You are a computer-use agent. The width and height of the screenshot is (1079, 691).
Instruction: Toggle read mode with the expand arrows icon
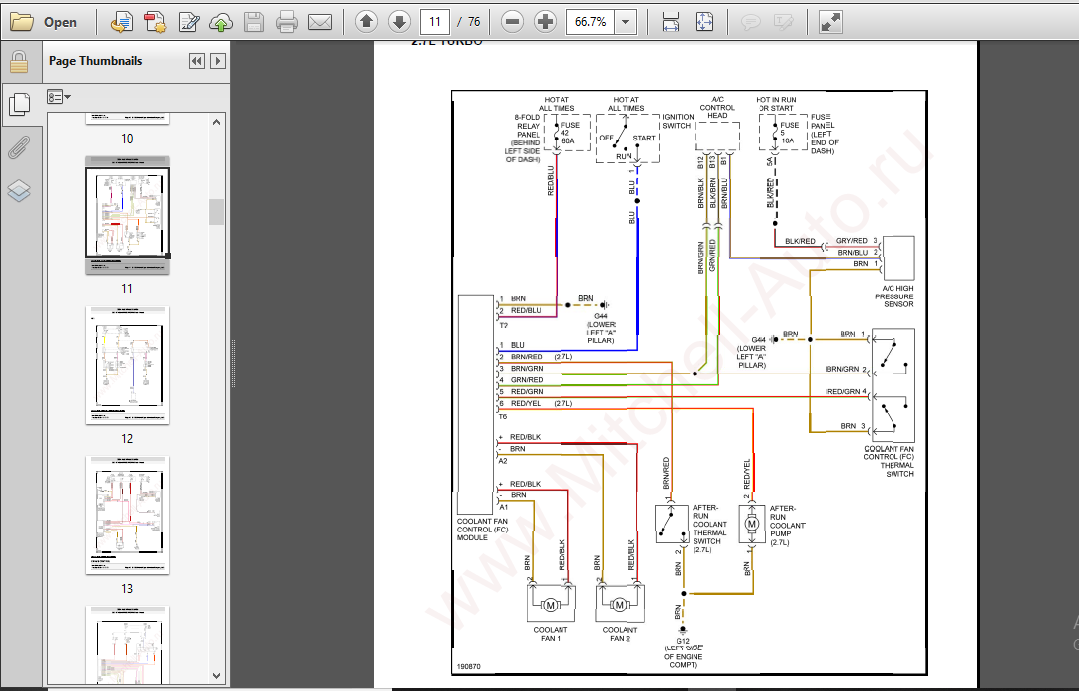tap(831, 22)
